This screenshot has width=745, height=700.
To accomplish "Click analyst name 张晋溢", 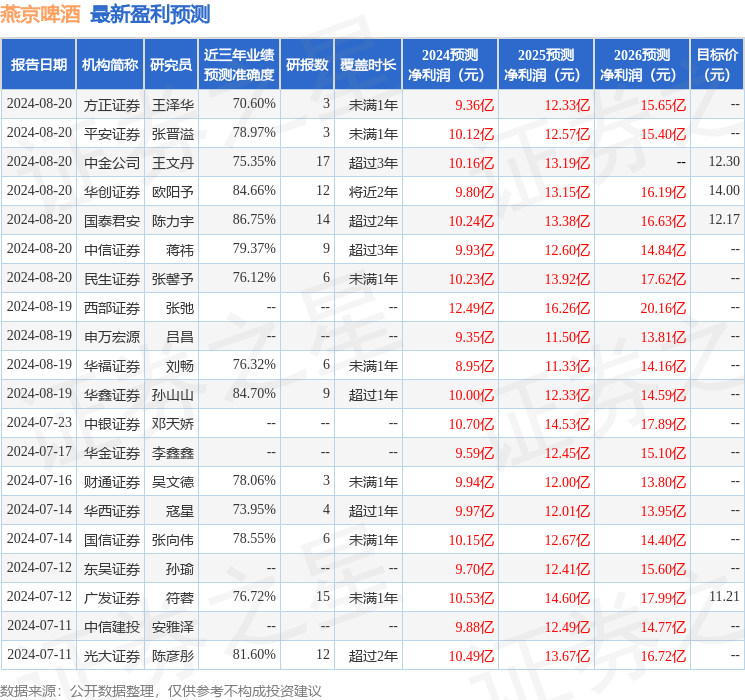I will coord(173,134).
